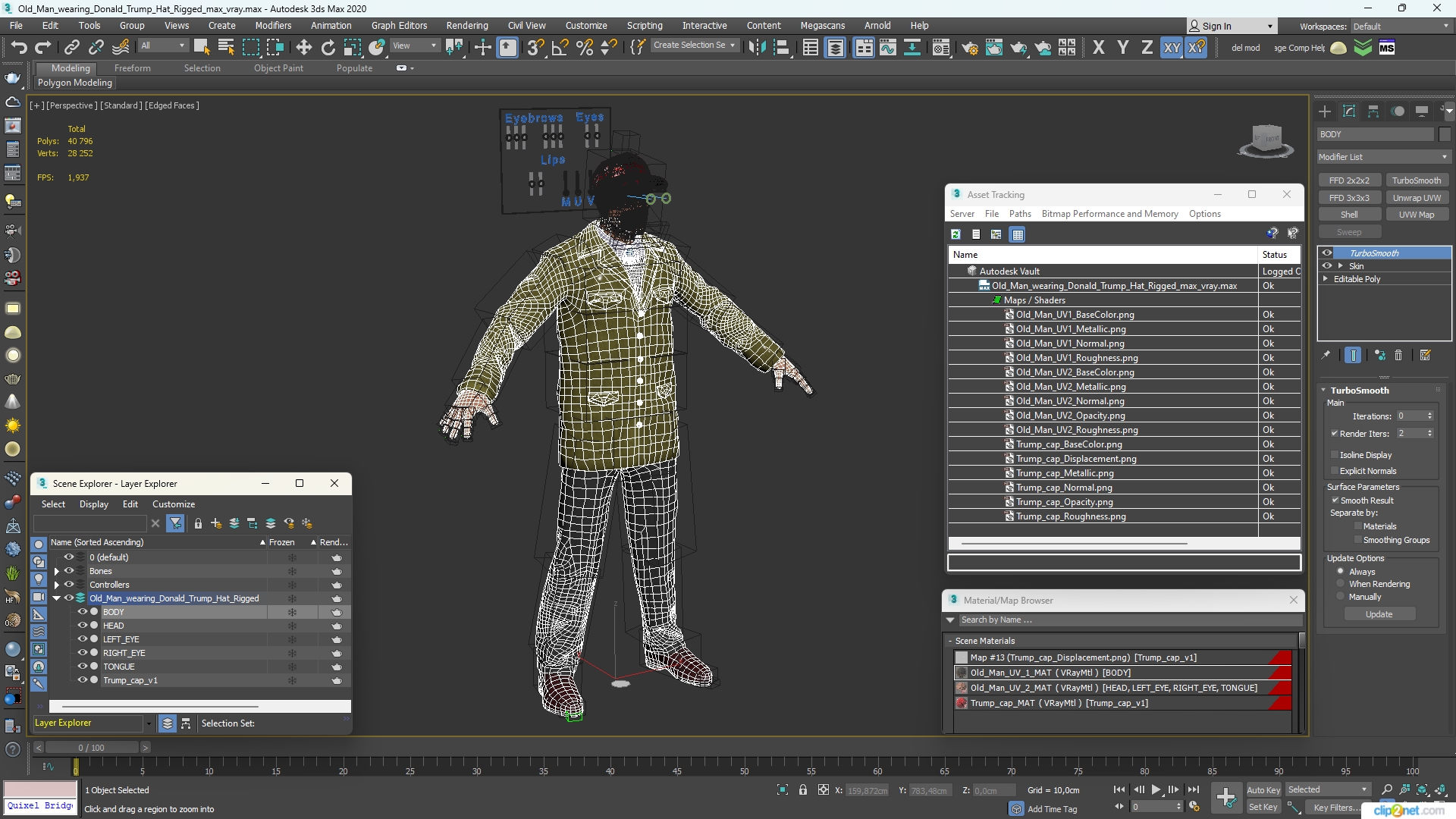1456x819 pixels.
Task: Restrict to Z axis
Action: tap(1147, 47)
